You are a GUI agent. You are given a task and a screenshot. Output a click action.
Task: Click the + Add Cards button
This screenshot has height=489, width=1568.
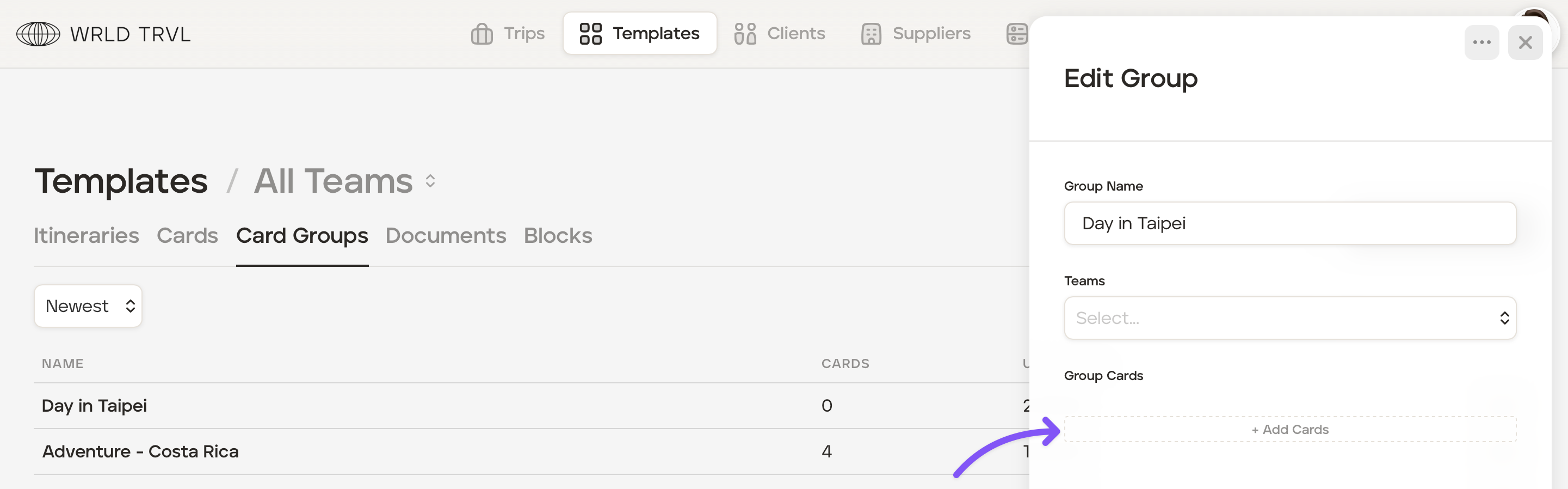(1289, 429)
